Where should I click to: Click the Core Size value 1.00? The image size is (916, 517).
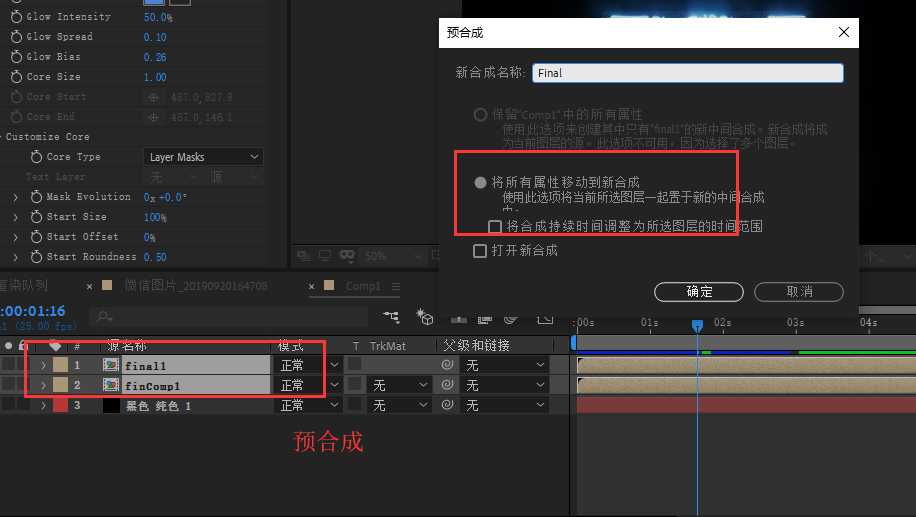[155, 77]
